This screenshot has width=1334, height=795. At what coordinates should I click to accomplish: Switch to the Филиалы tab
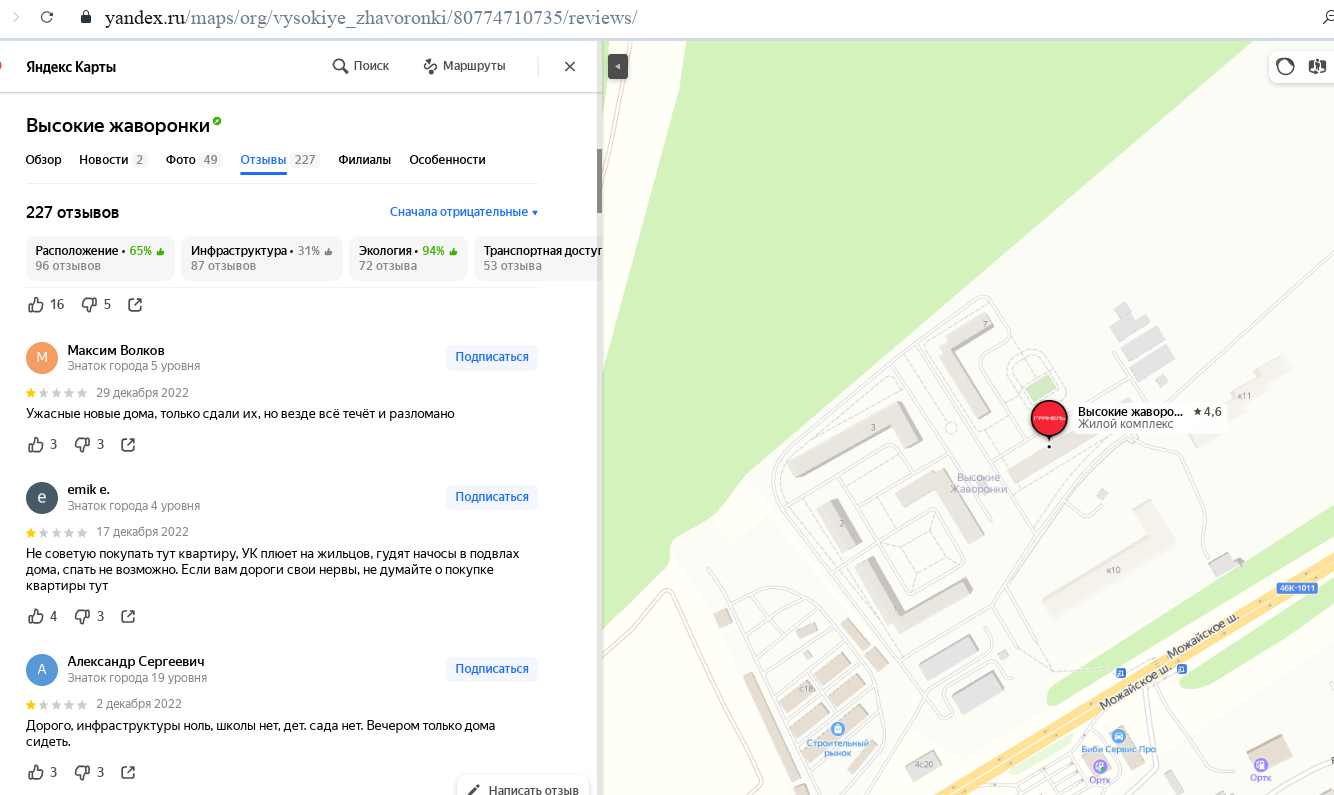tap(365, 160)
